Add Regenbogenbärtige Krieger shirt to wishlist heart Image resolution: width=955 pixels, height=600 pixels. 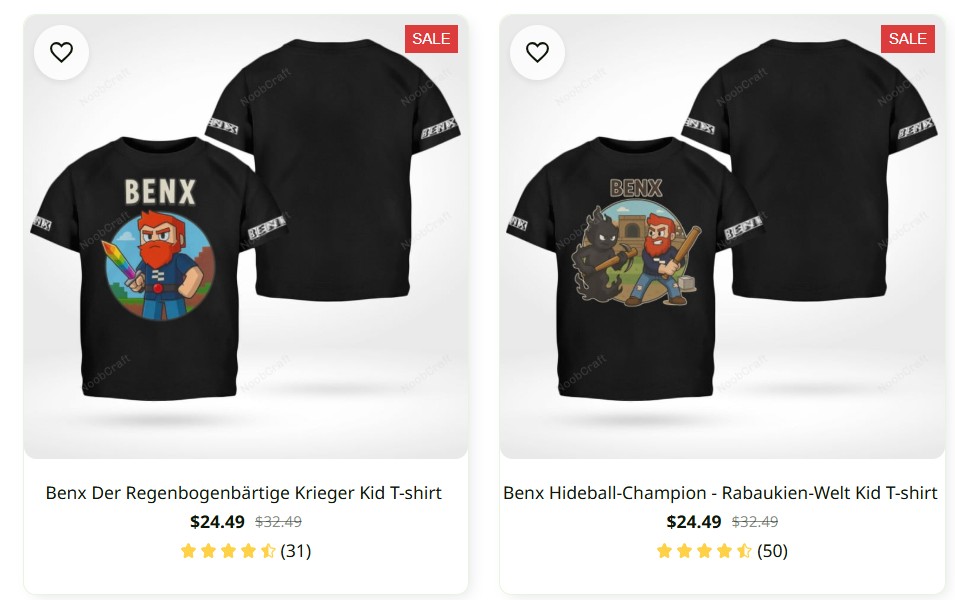coord(61,52)
